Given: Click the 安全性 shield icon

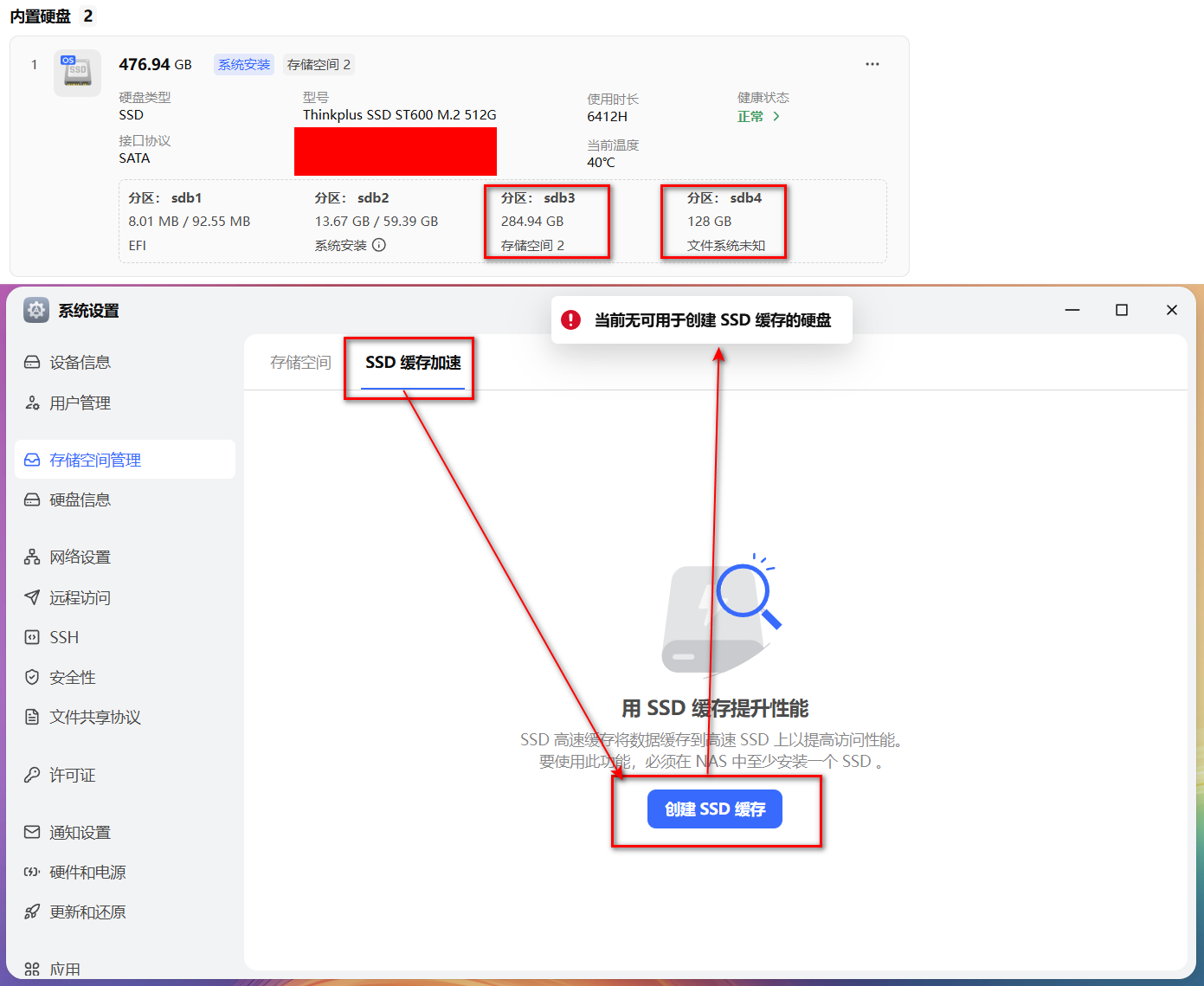Looking at the screenshot, I should point(32,677).
